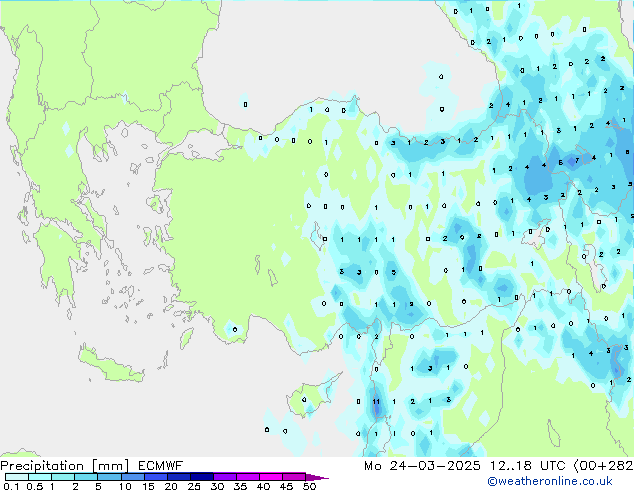
Task: Click the '35' legend scale label
Action: coord(240,486)
